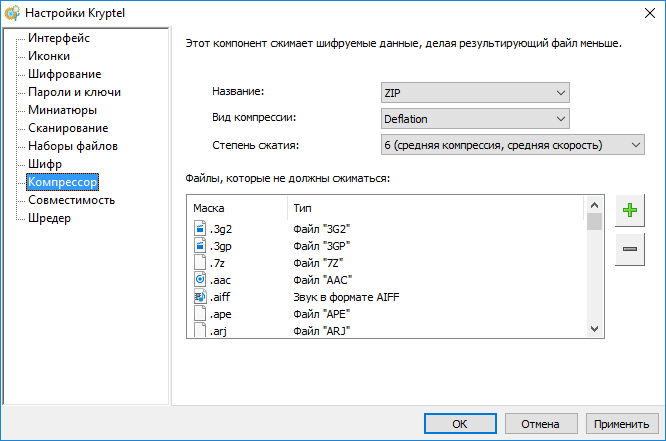Click the green plus add-mask icon
The image size is (666, 441).
pyautogui.click(x=630, y=210)
